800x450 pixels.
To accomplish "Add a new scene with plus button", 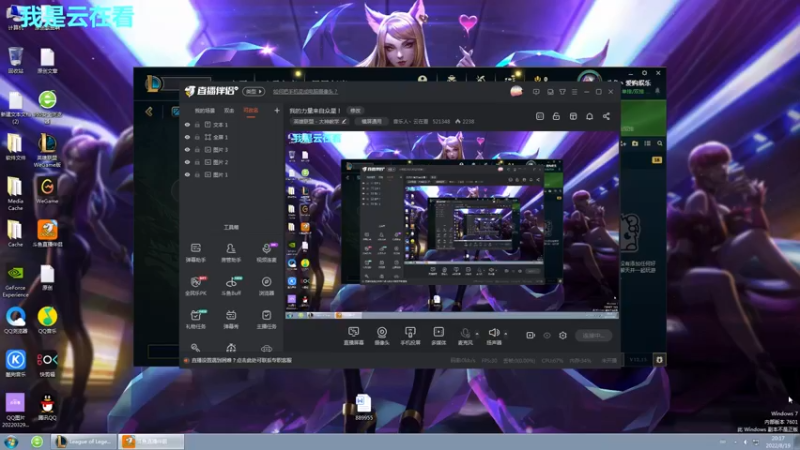I will [277, 110].
